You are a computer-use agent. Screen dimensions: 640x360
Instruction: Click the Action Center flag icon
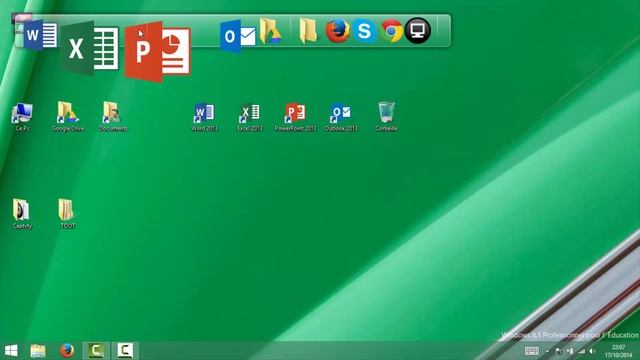[559, 351]
